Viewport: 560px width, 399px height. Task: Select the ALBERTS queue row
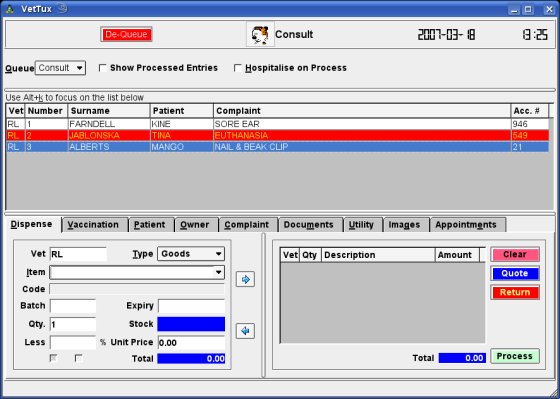(278, 147)
